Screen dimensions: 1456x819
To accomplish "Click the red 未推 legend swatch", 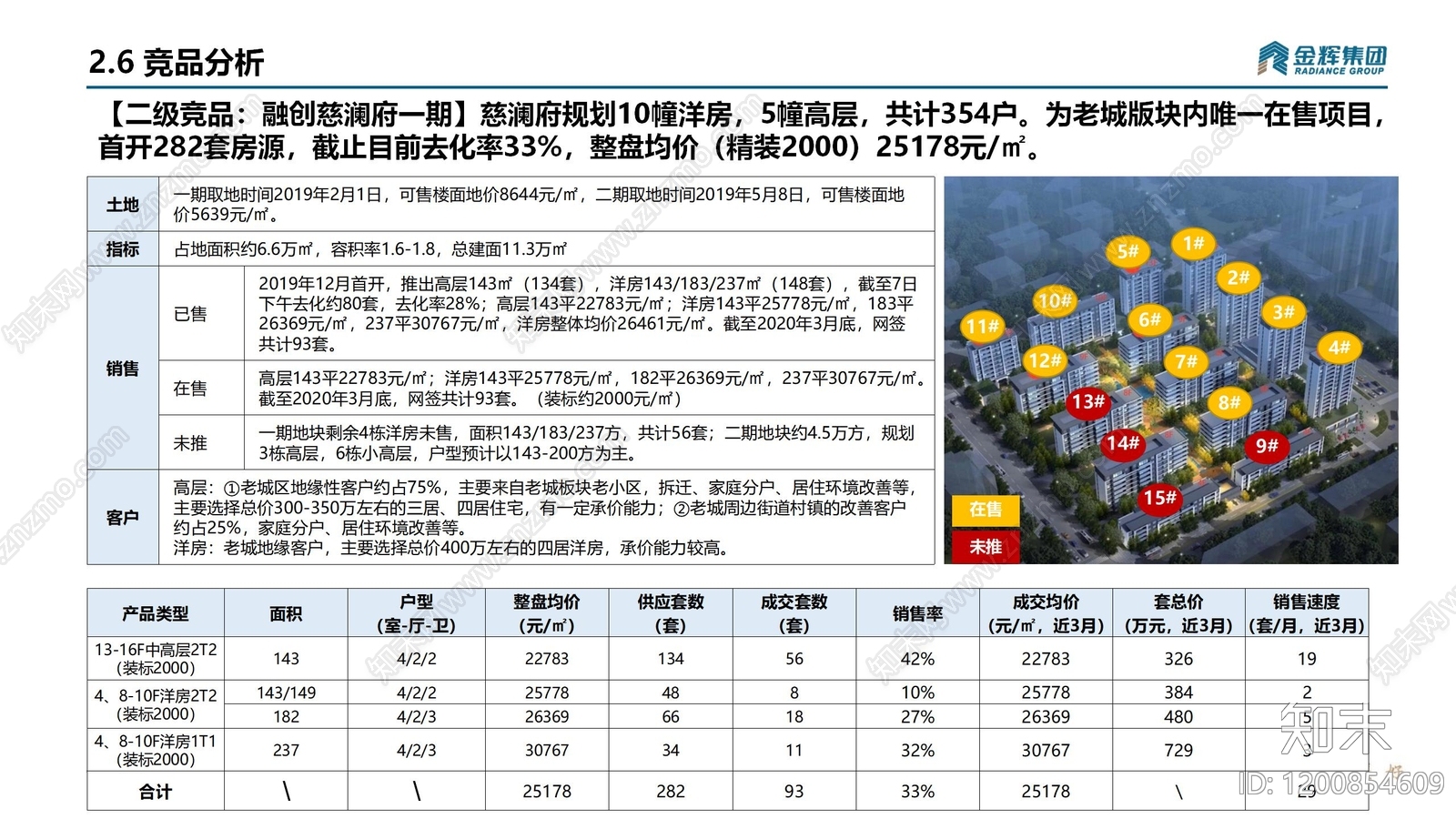I will [x=986, y=547].
